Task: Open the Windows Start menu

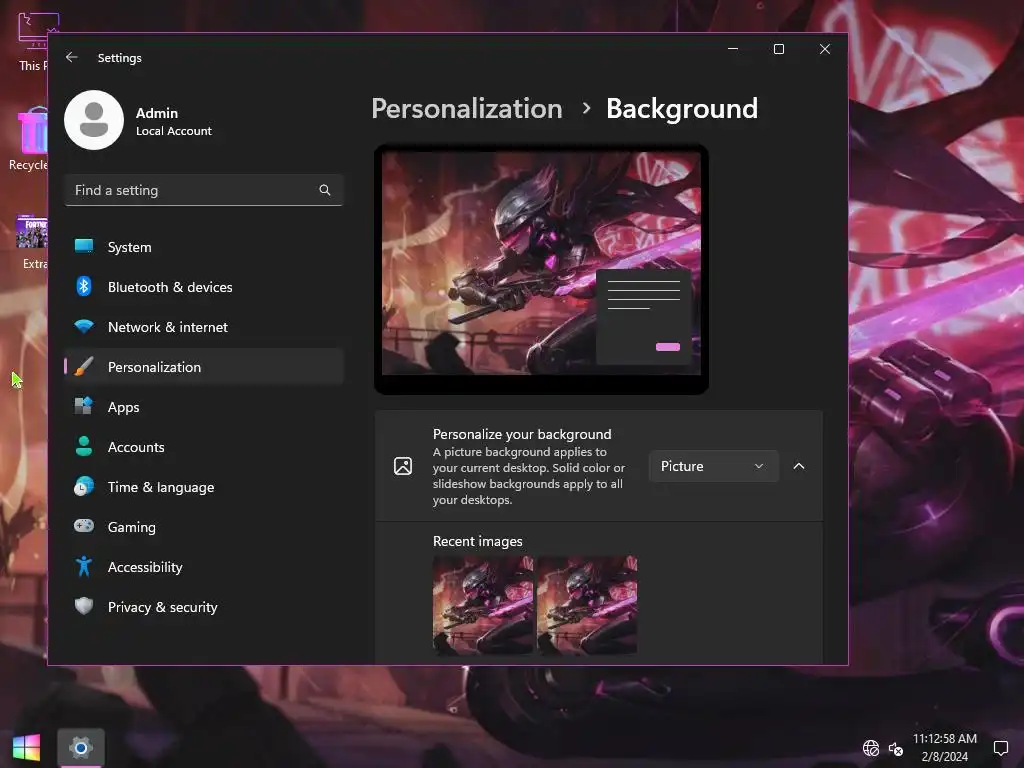Action: click(x=26, y=748)
